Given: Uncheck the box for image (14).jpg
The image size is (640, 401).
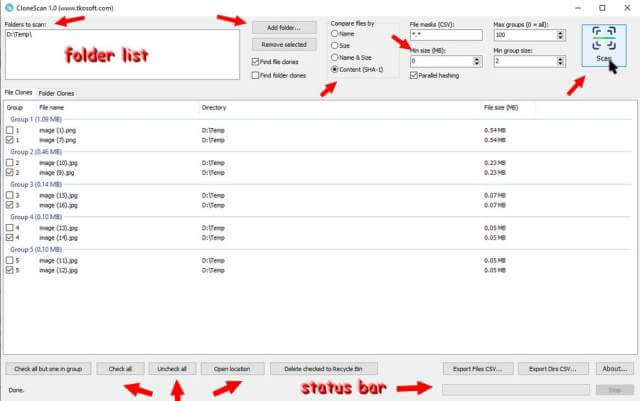Looking at the screenshot, I should point(9,238).
